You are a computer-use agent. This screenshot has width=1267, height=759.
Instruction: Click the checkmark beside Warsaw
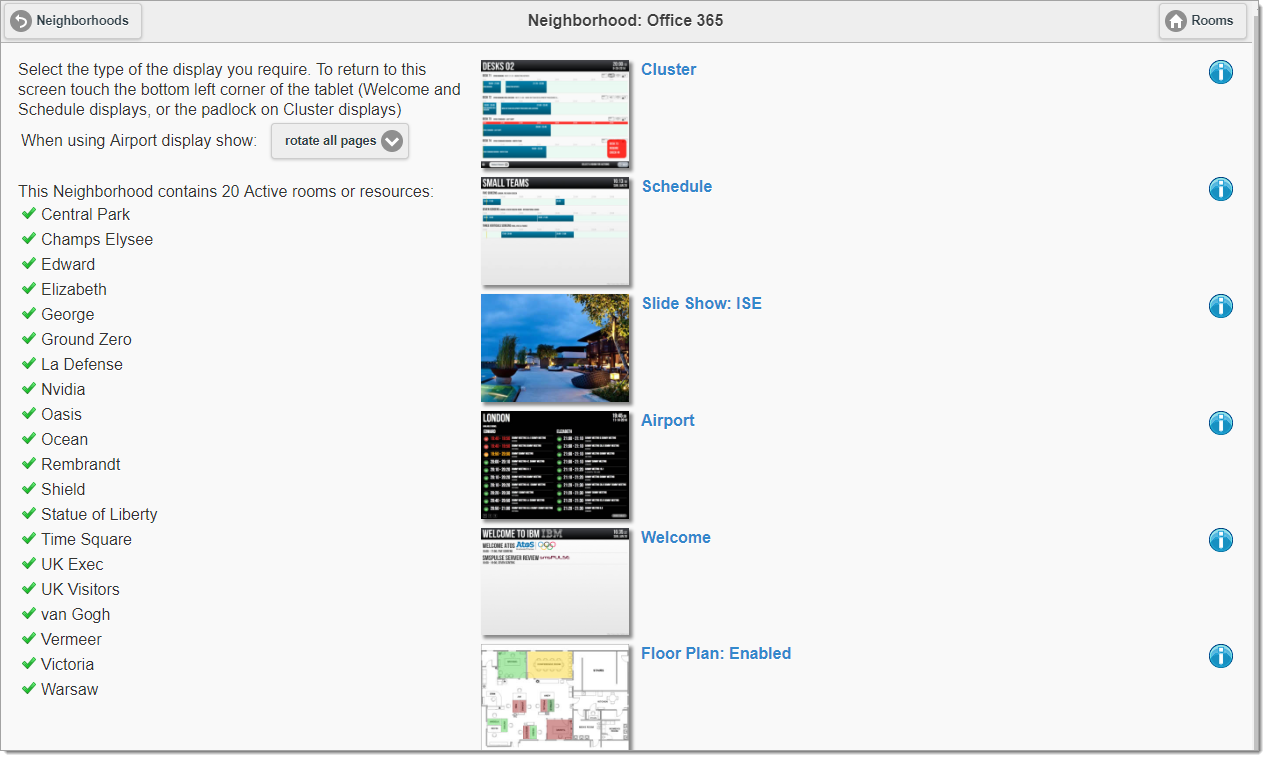(x=29, y=689)
